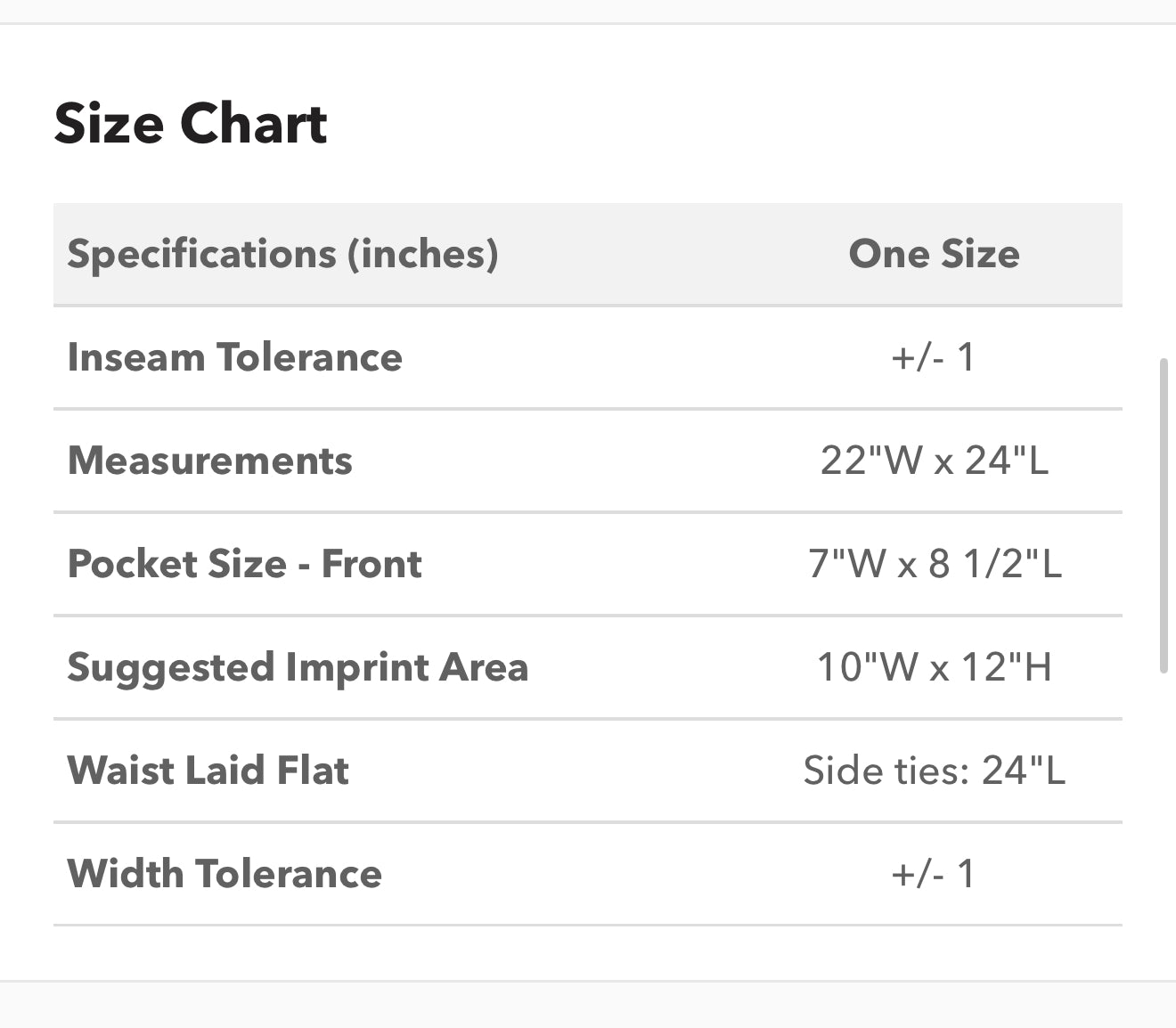Click the 24"L value in Waist row
Image resolution: width=1176 pixels, height=1028 pixels.
[1023, 771]
